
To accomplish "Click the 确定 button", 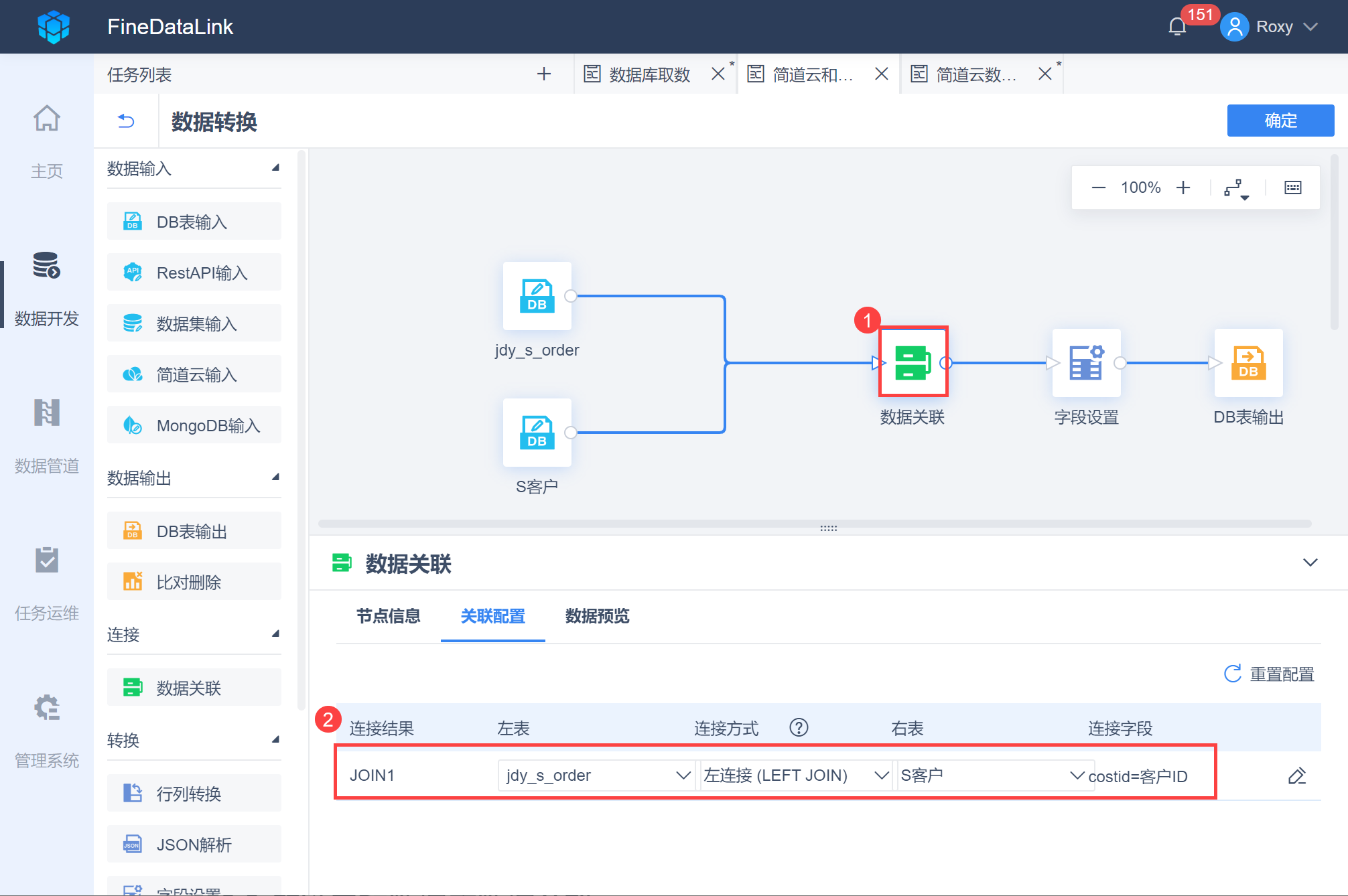I will point(1280,121).
